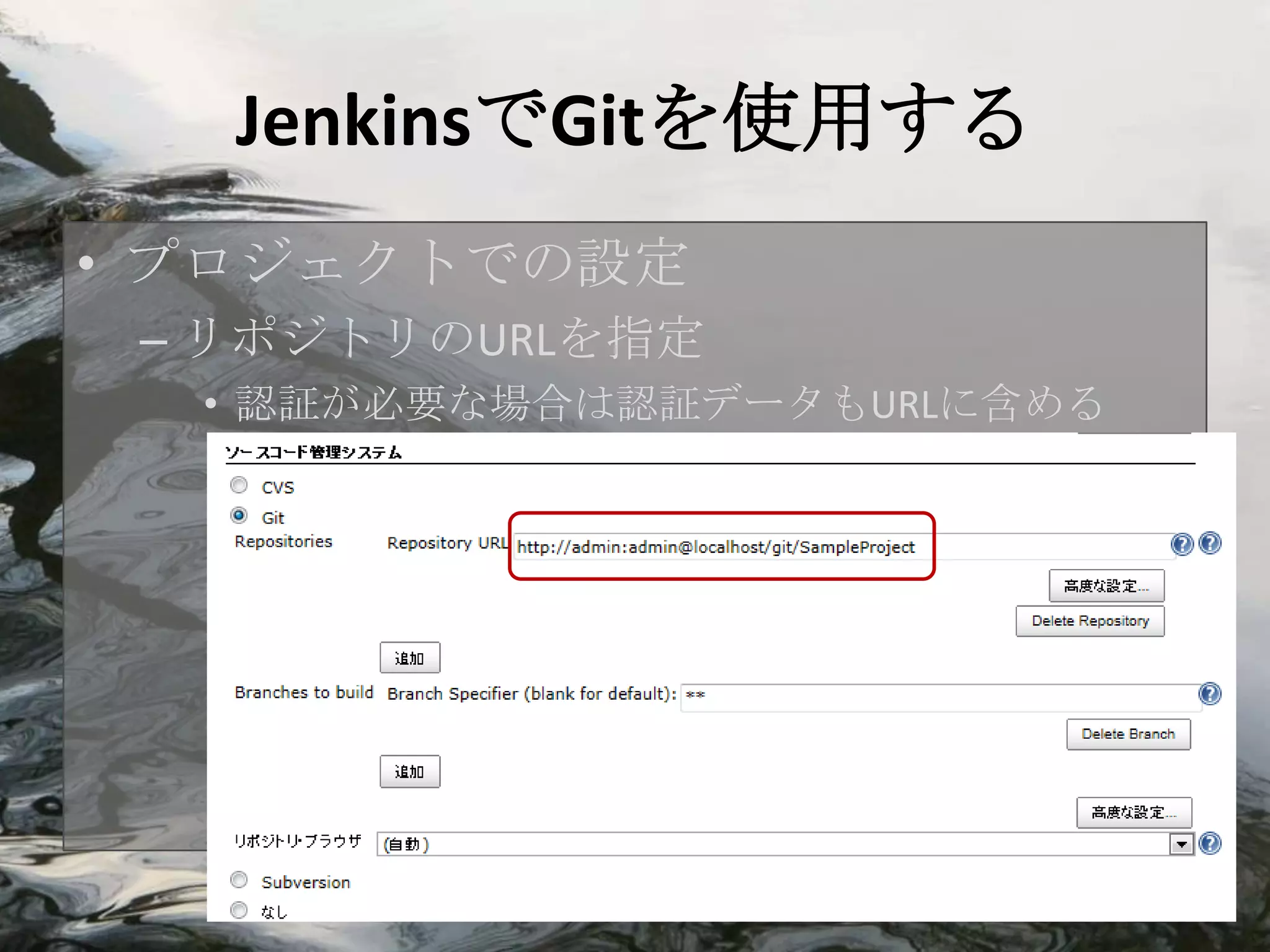Screen dimensions: 1270x952
Task: Click the outer help icon beside Repository URL
Action: click(1210, 543)
